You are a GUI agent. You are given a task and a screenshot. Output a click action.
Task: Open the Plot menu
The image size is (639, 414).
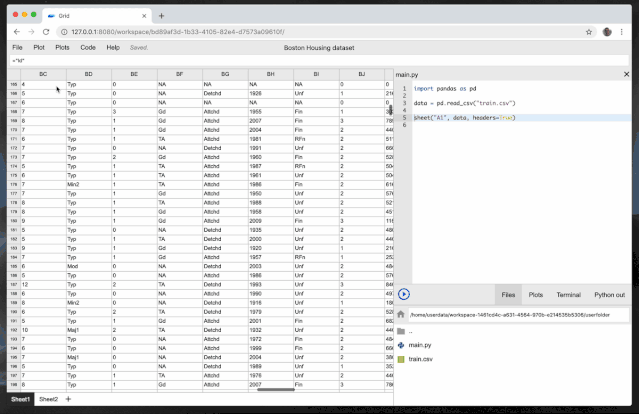(x=39, y=48)
